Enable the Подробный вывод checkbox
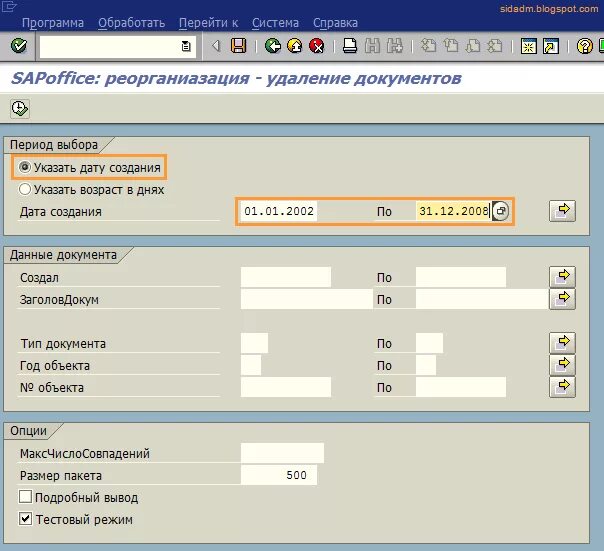 (25, 497)
